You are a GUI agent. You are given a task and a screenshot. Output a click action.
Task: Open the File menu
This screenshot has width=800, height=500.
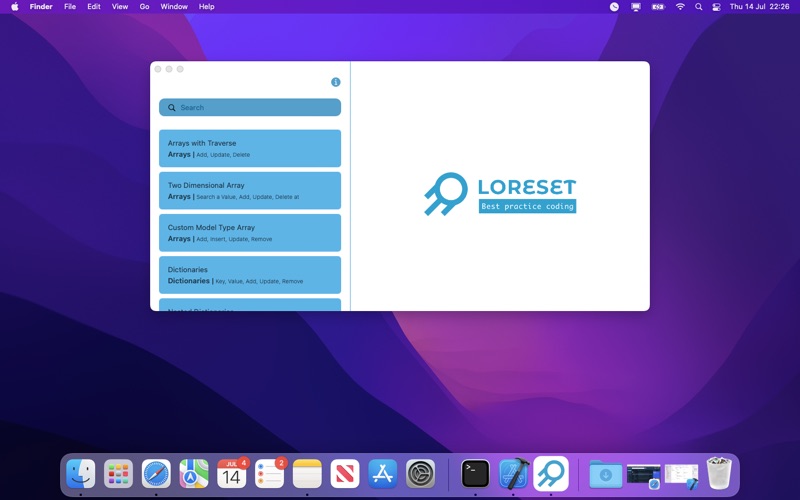coord(70,7)
